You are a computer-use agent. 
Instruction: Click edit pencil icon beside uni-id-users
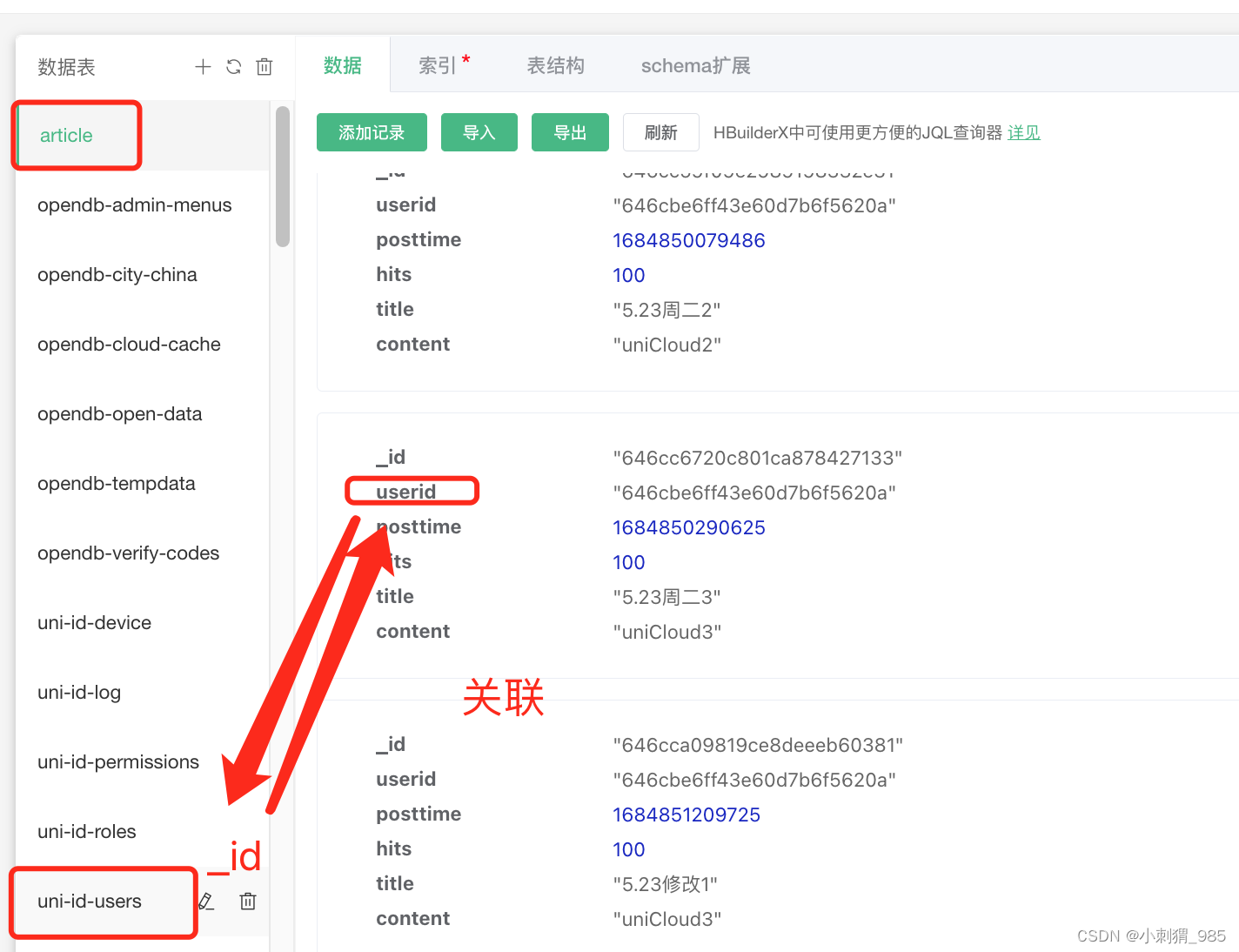[x=206, y=902]
